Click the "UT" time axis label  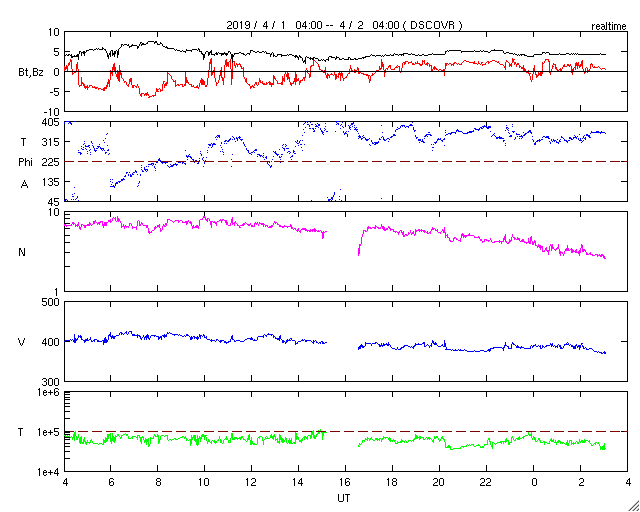point(343,499)
